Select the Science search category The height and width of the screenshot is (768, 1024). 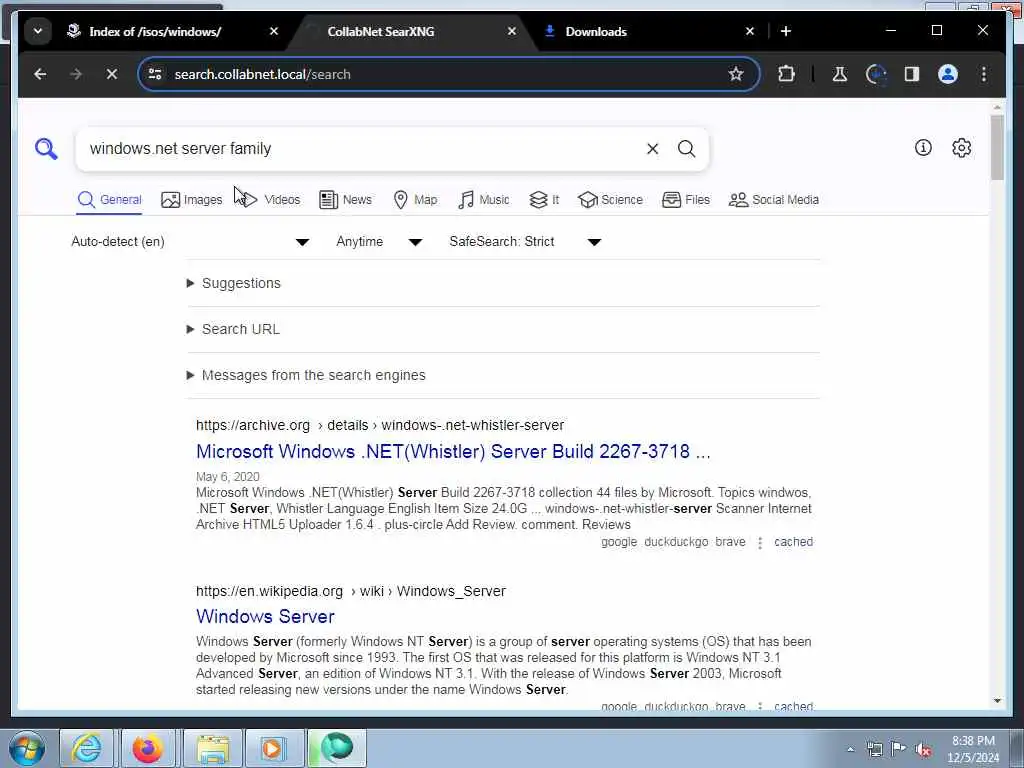pyautogui.click(x=611, y=200)
